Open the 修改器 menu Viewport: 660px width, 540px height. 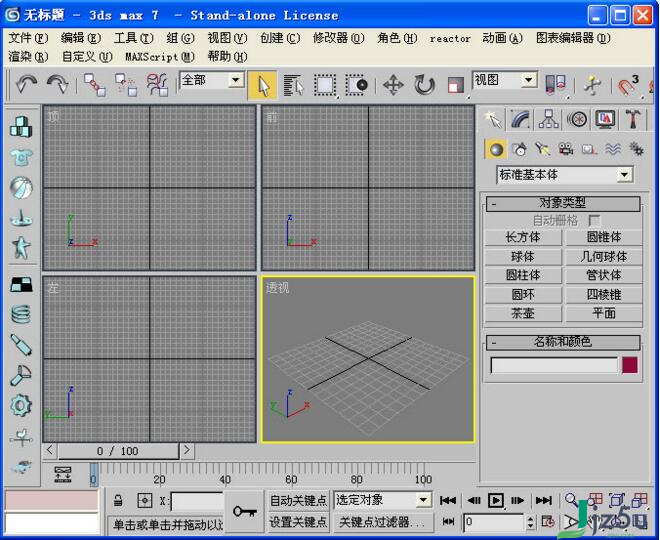point(338,38)
